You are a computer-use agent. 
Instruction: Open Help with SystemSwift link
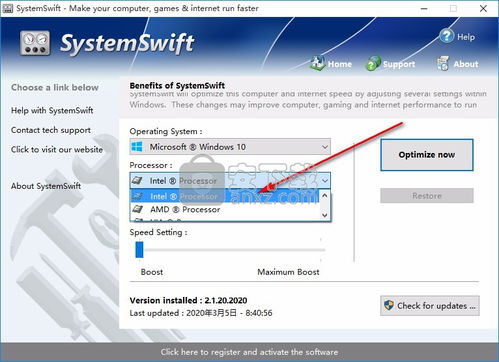point(52,110)
